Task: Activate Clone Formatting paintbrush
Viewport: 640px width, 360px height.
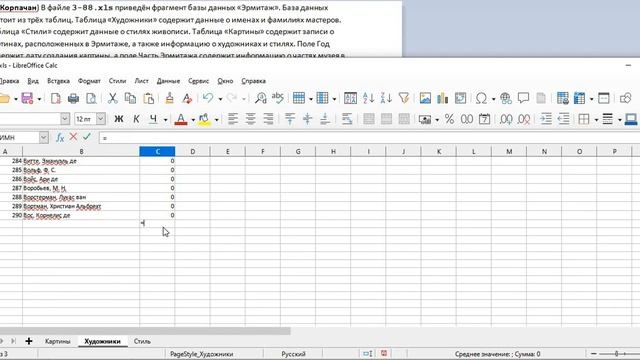Action: 169,98
